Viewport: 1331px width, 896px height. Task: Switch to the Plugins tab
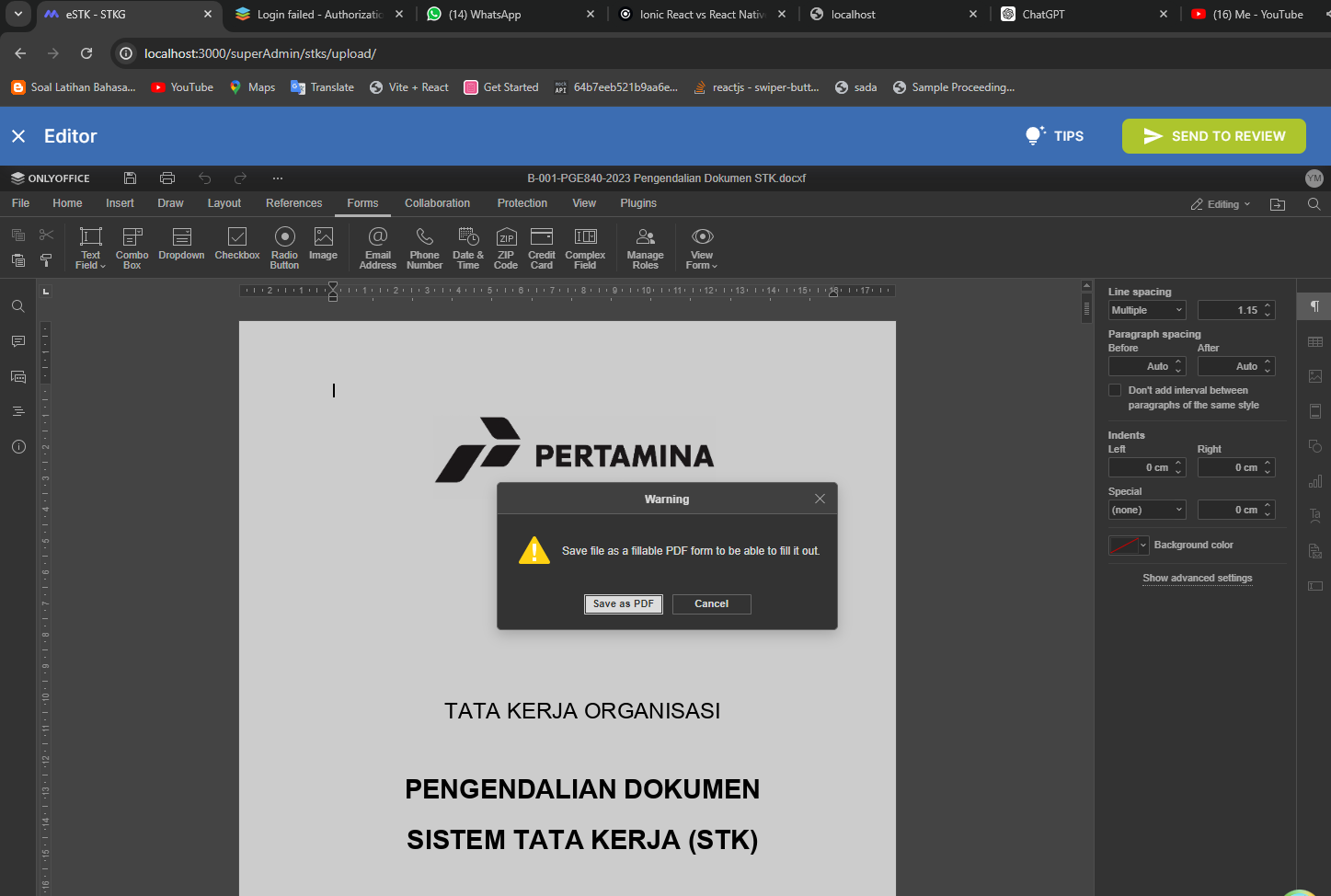638,203
